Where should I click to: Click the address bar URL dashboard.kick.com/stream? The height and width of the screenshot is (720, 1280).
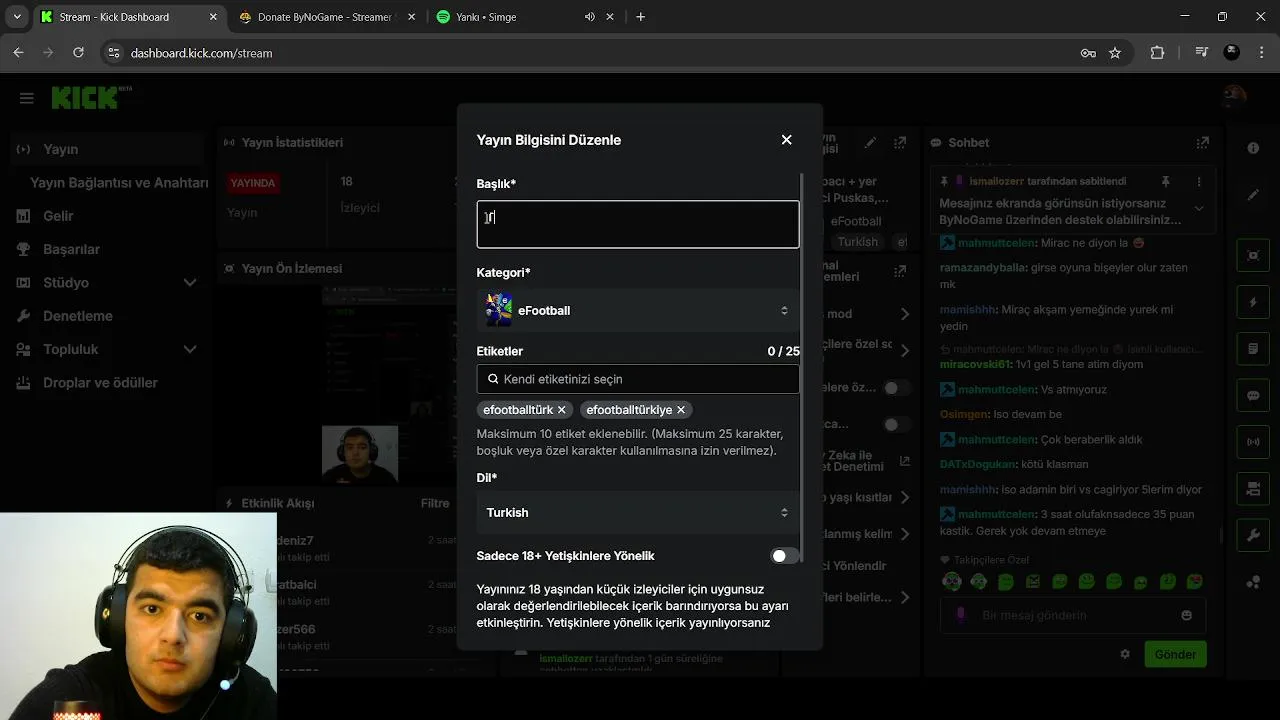(x=201, y=53)
